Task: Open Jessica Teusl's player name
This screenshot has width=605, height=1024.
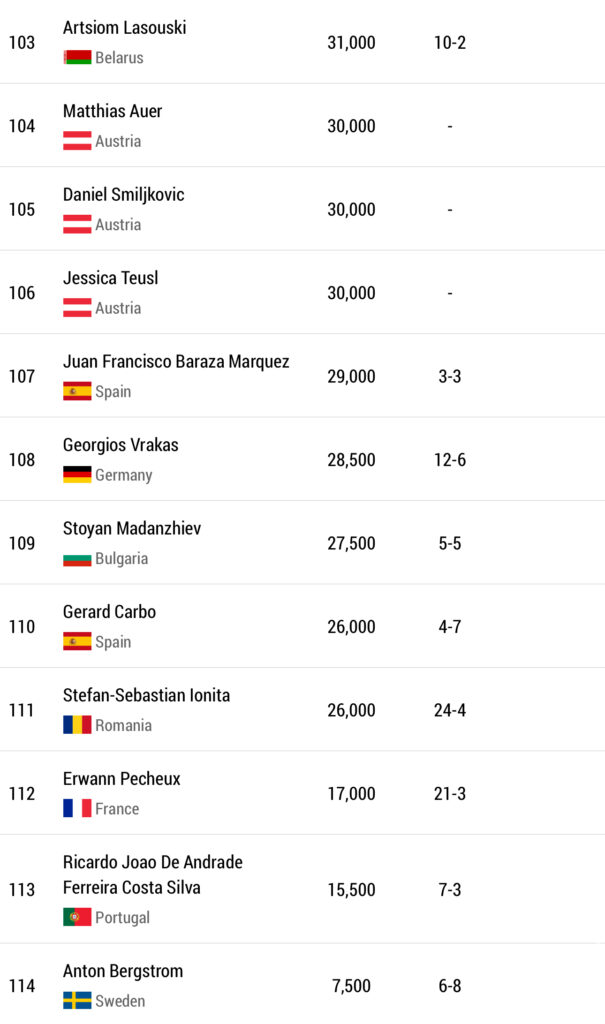Action: click(x=110, y=278)
